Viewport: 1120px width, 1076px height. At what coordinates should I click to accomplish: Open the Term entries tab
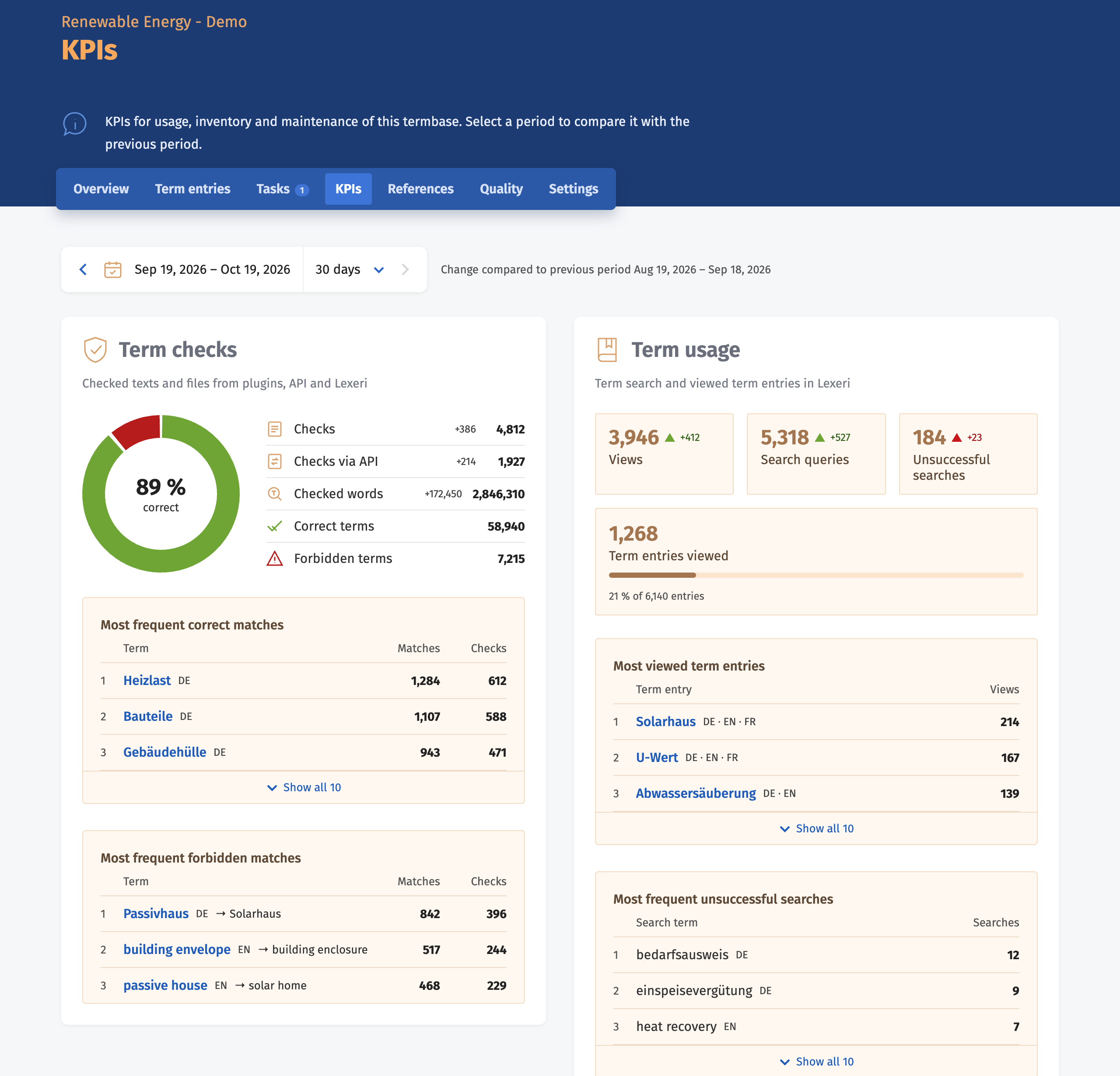pos(192,189)
